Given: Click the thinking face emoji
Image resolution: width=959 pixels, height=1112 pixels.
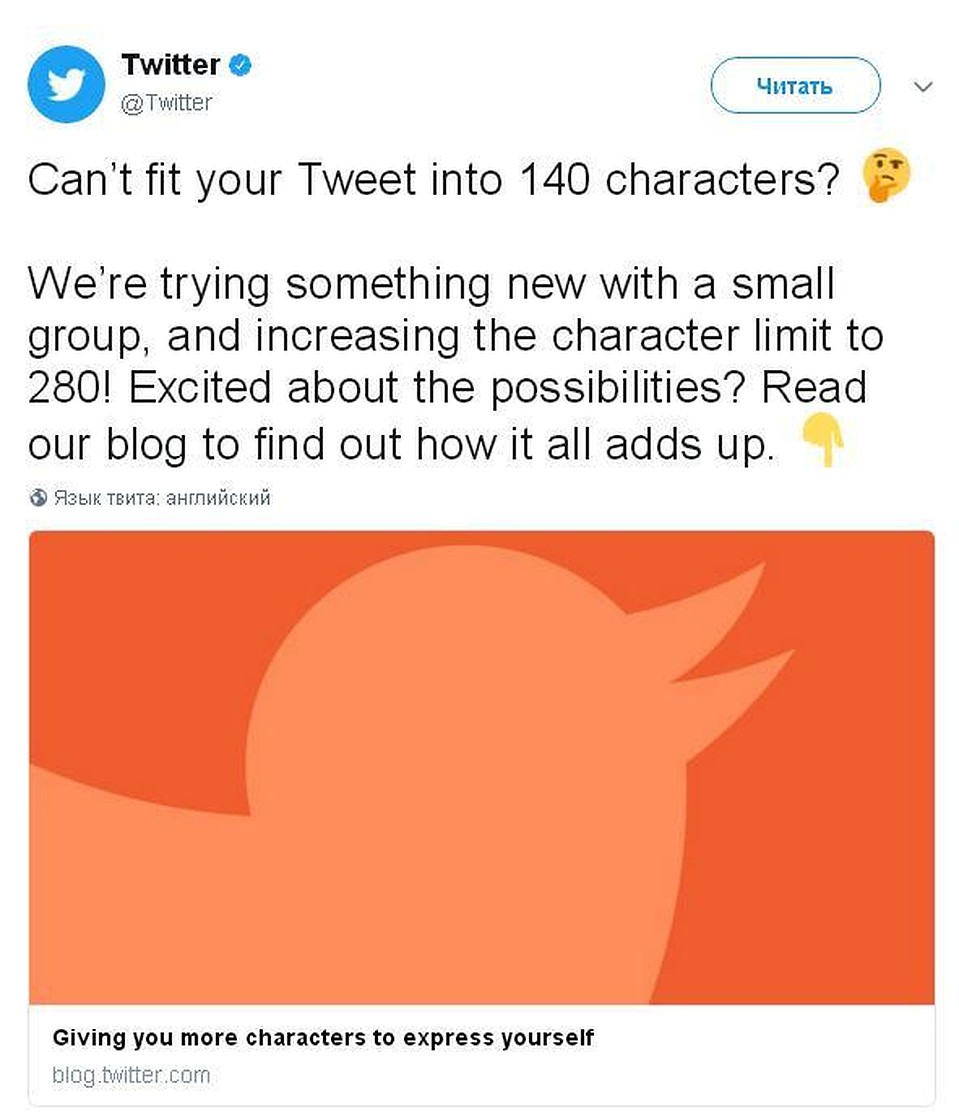Looking at the screenshot, I should (888, 180).
